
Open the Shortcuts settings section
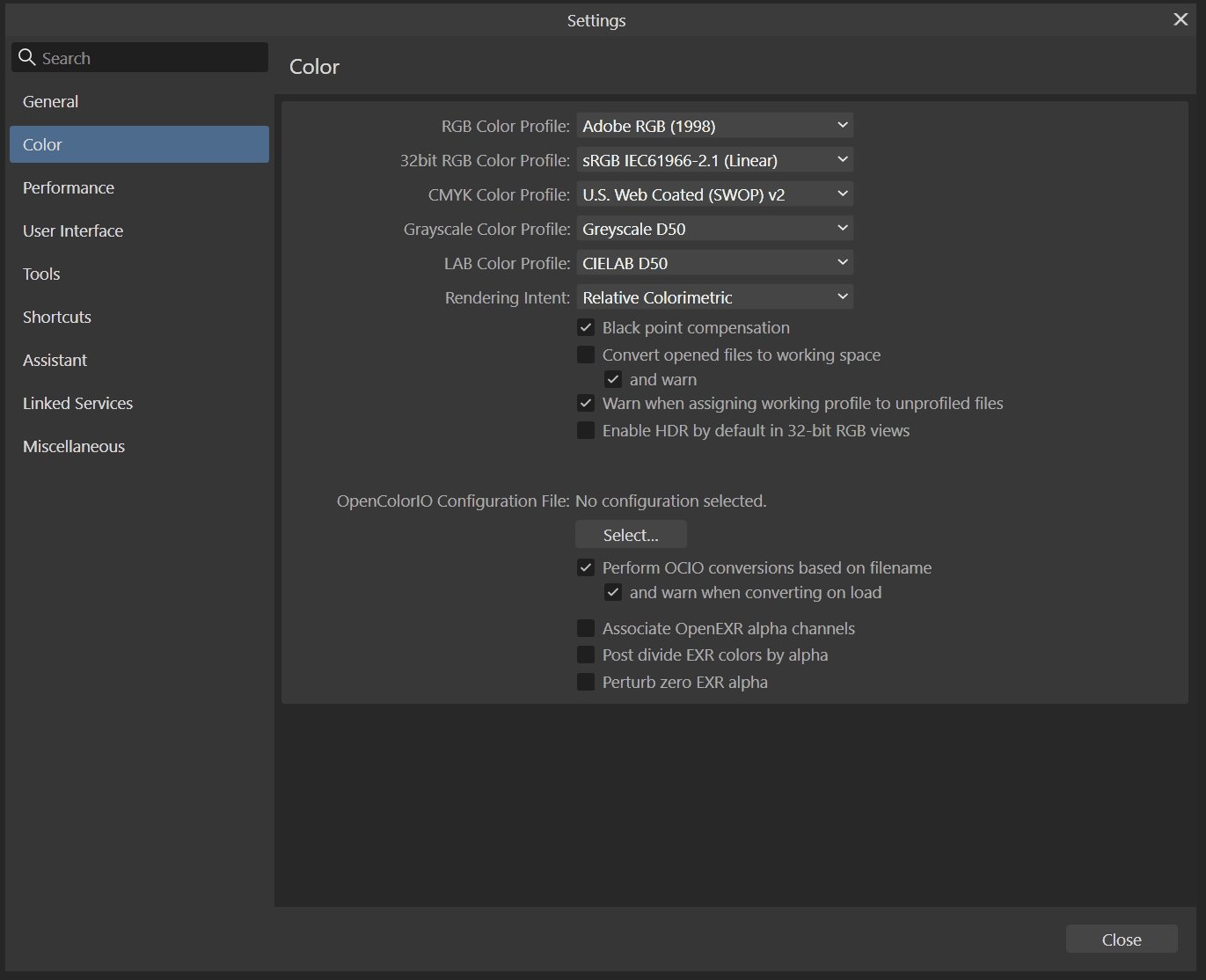pos(57,318)
